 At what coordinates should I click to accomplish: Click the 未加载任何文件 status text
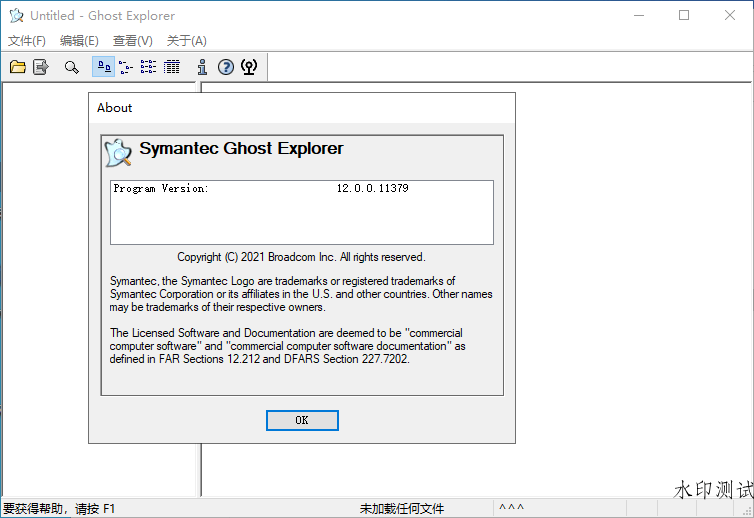click(402, 508)
